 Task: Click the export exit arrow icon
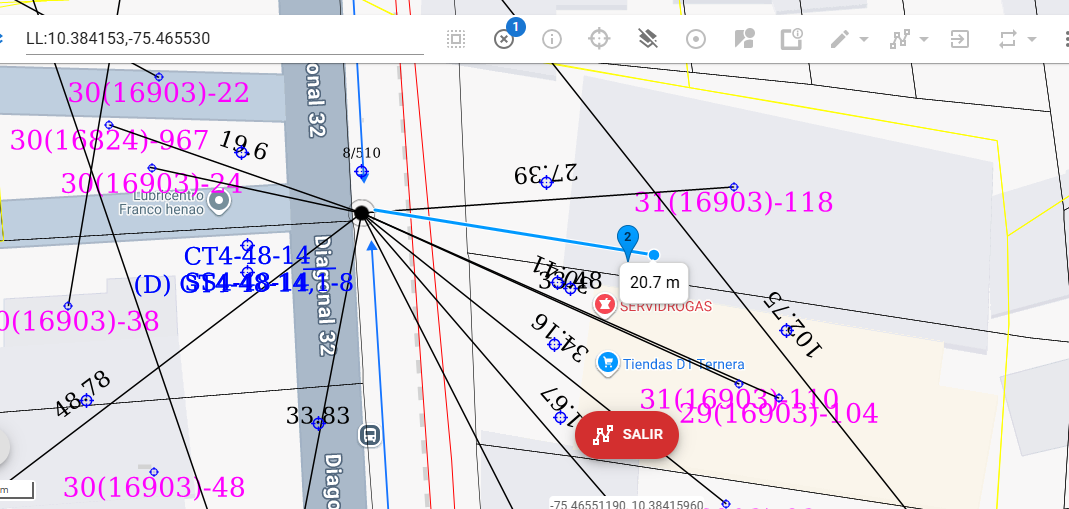tap(960, 39)
